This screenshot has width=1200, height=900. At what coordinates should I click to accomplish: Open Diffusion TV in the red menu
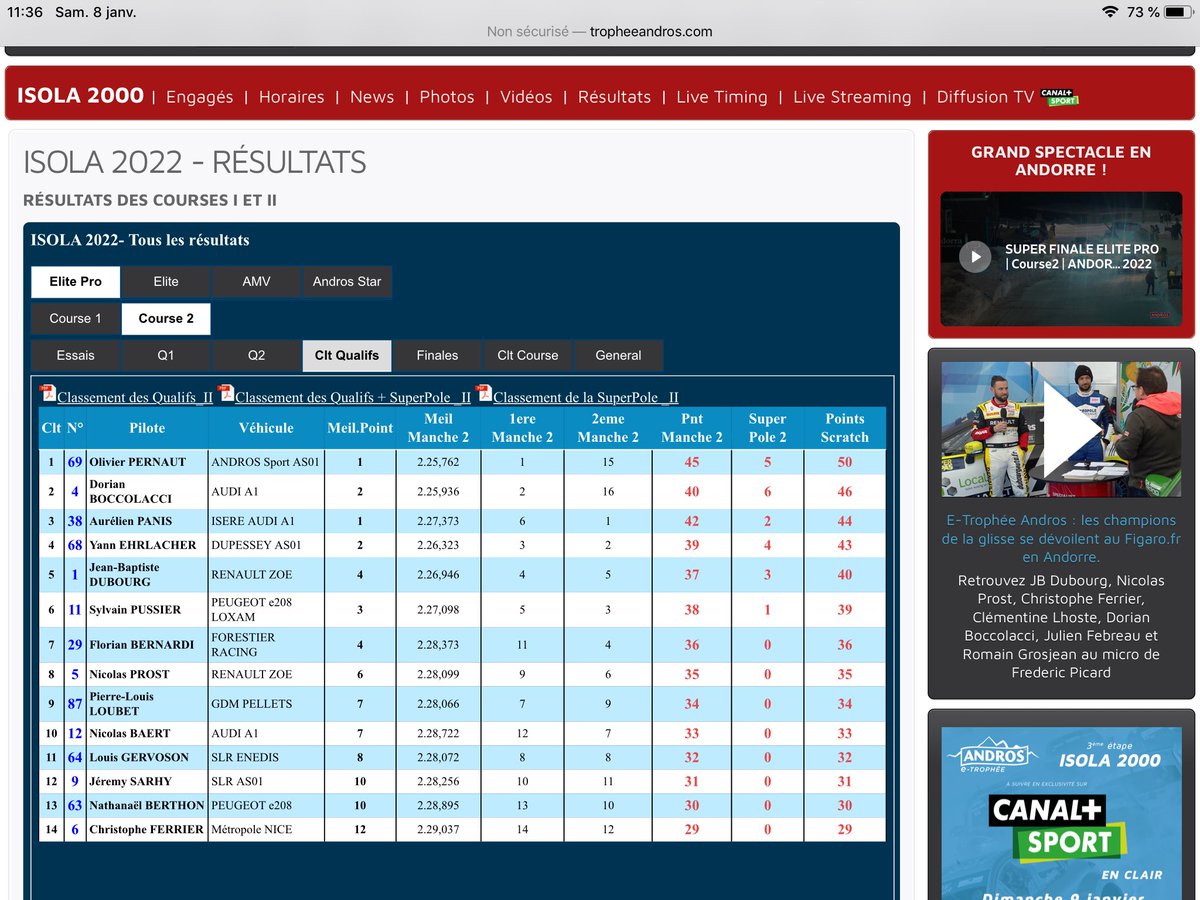(985, 97)
